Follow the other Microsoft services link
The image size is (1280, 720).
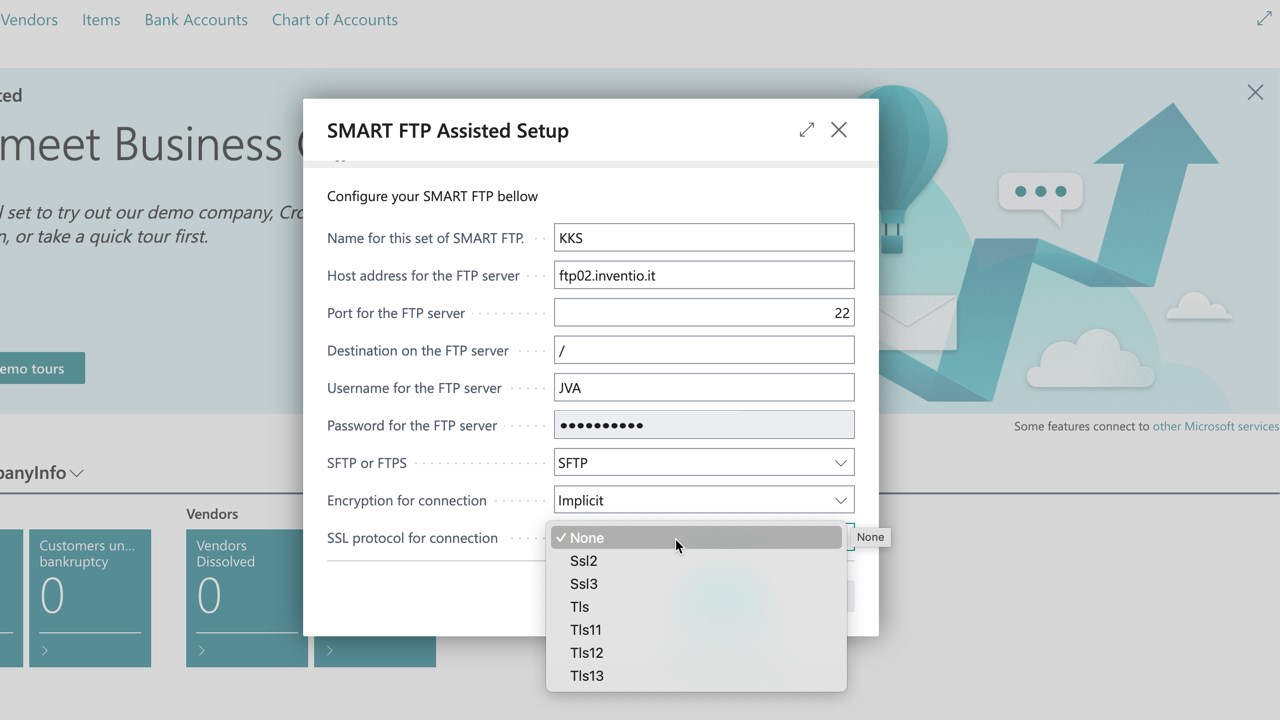(x=1215, y=426)
